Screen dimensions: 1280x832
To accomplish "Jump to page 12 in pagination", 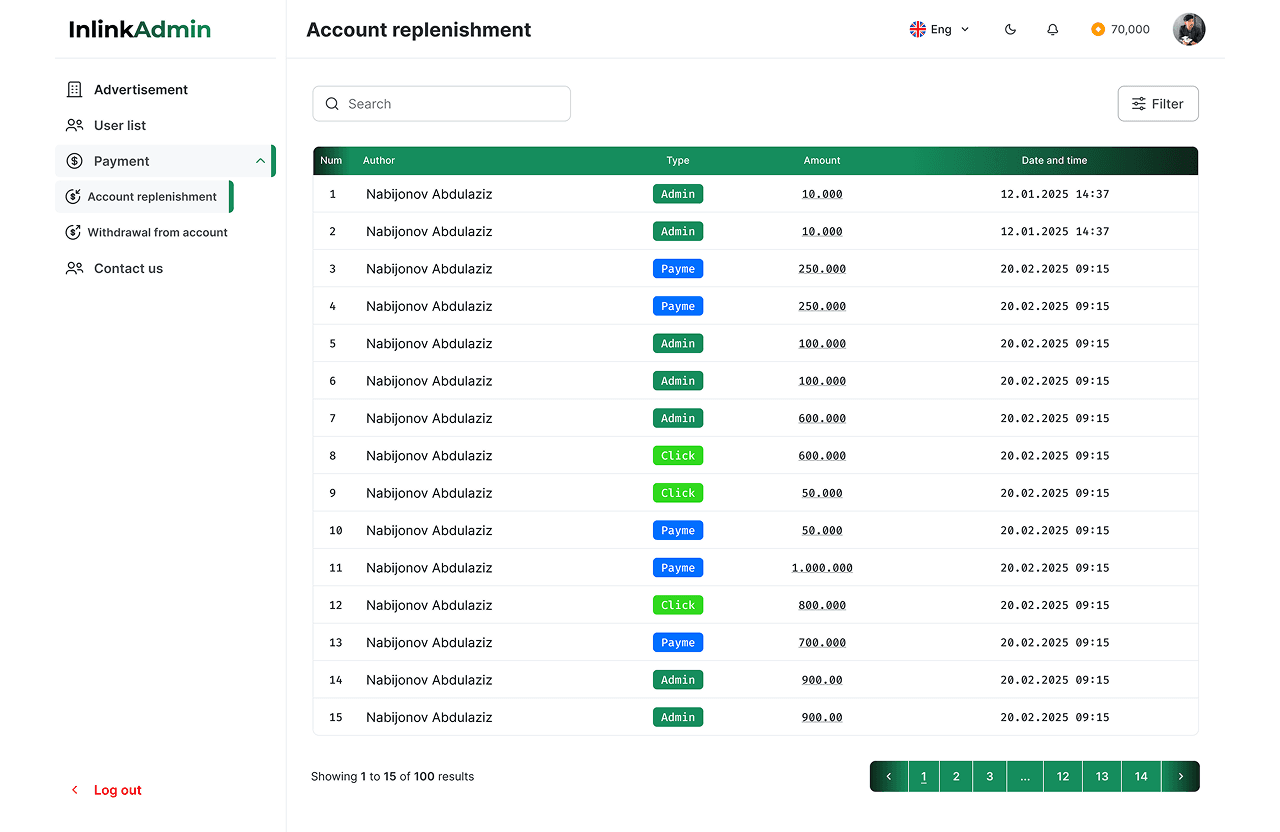I will pos(1062,777).
